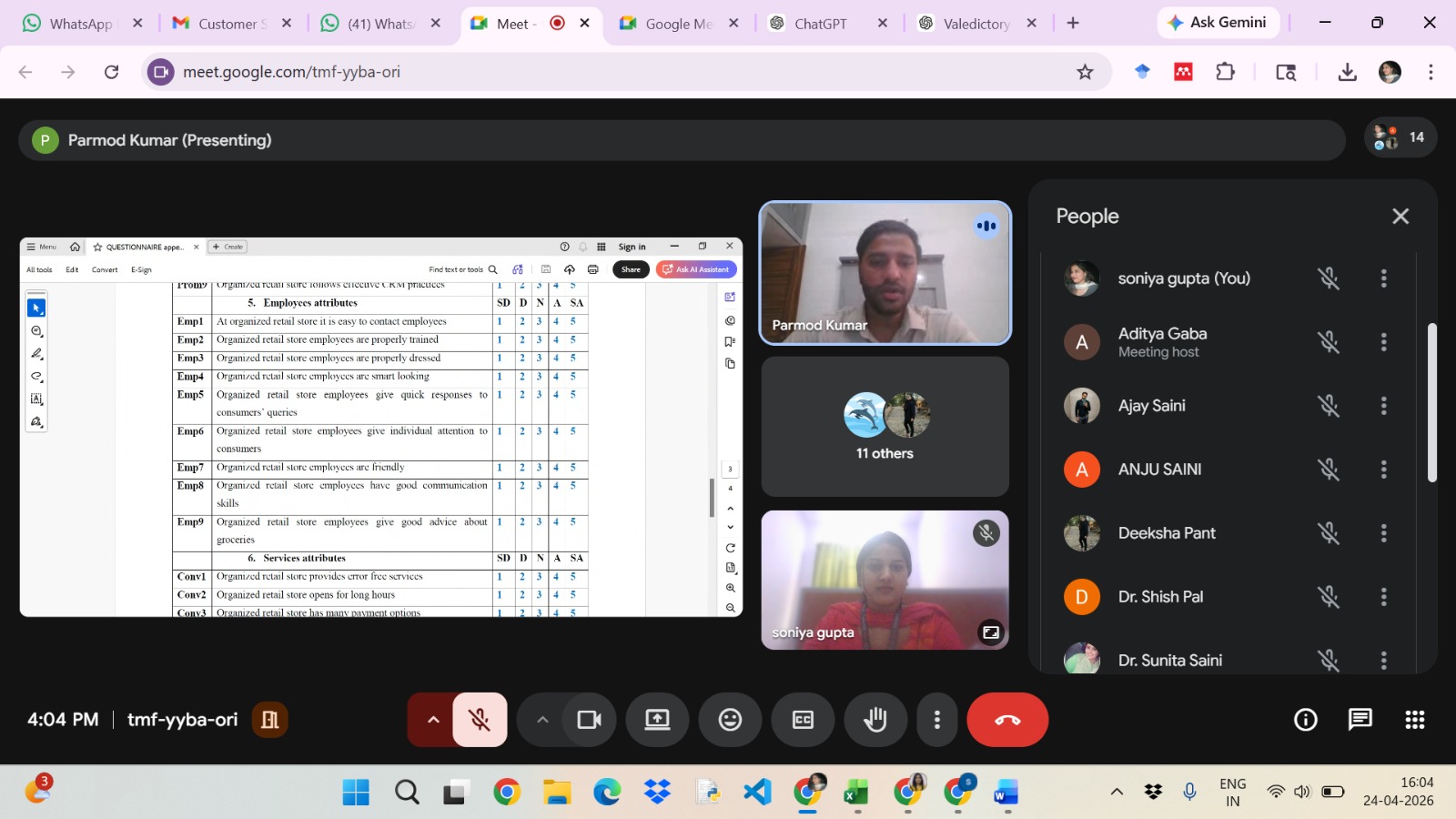
Task: Show participant count button with 14
Action: point(1400,137)
